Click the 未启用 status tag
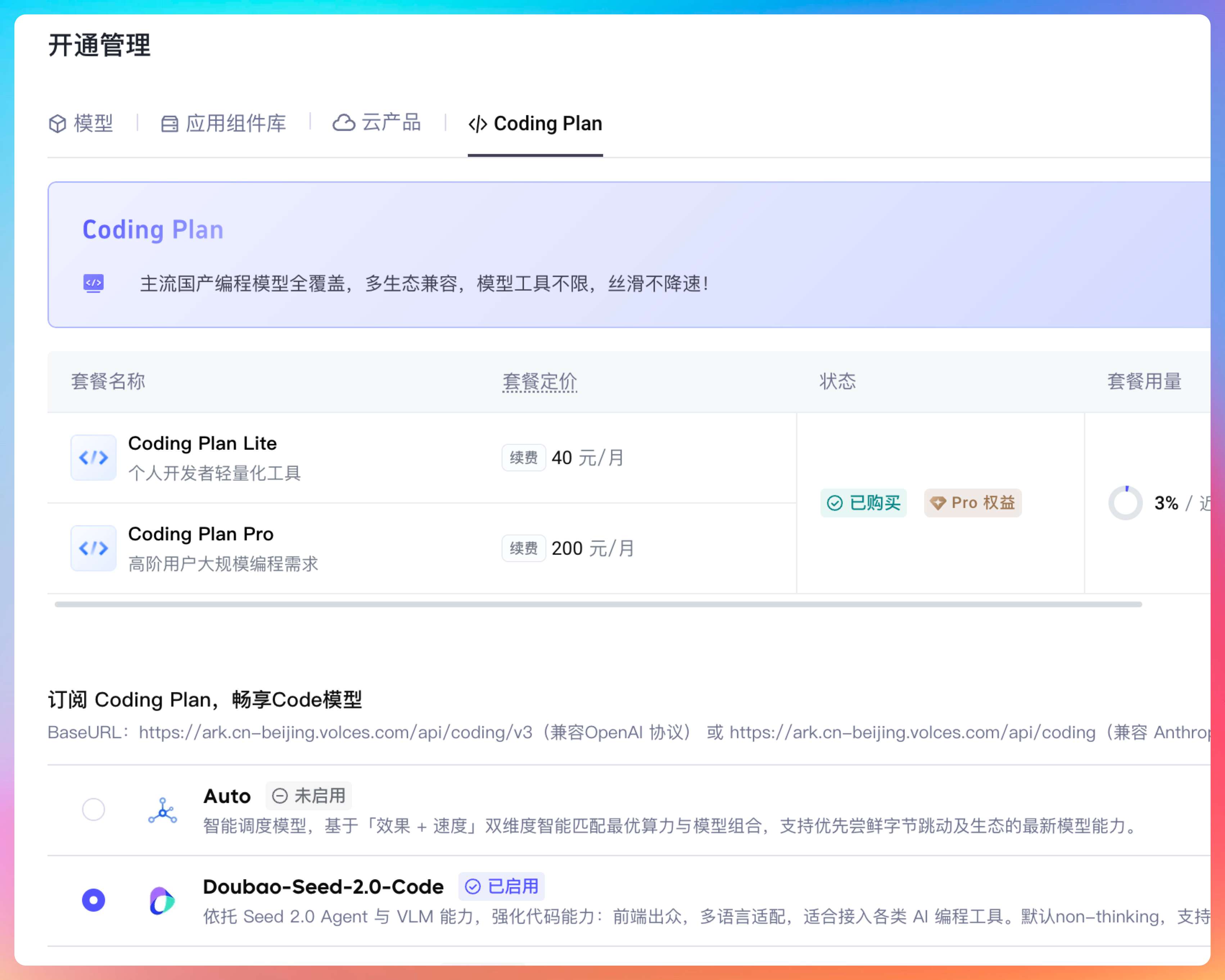 (x=308, y=795)
